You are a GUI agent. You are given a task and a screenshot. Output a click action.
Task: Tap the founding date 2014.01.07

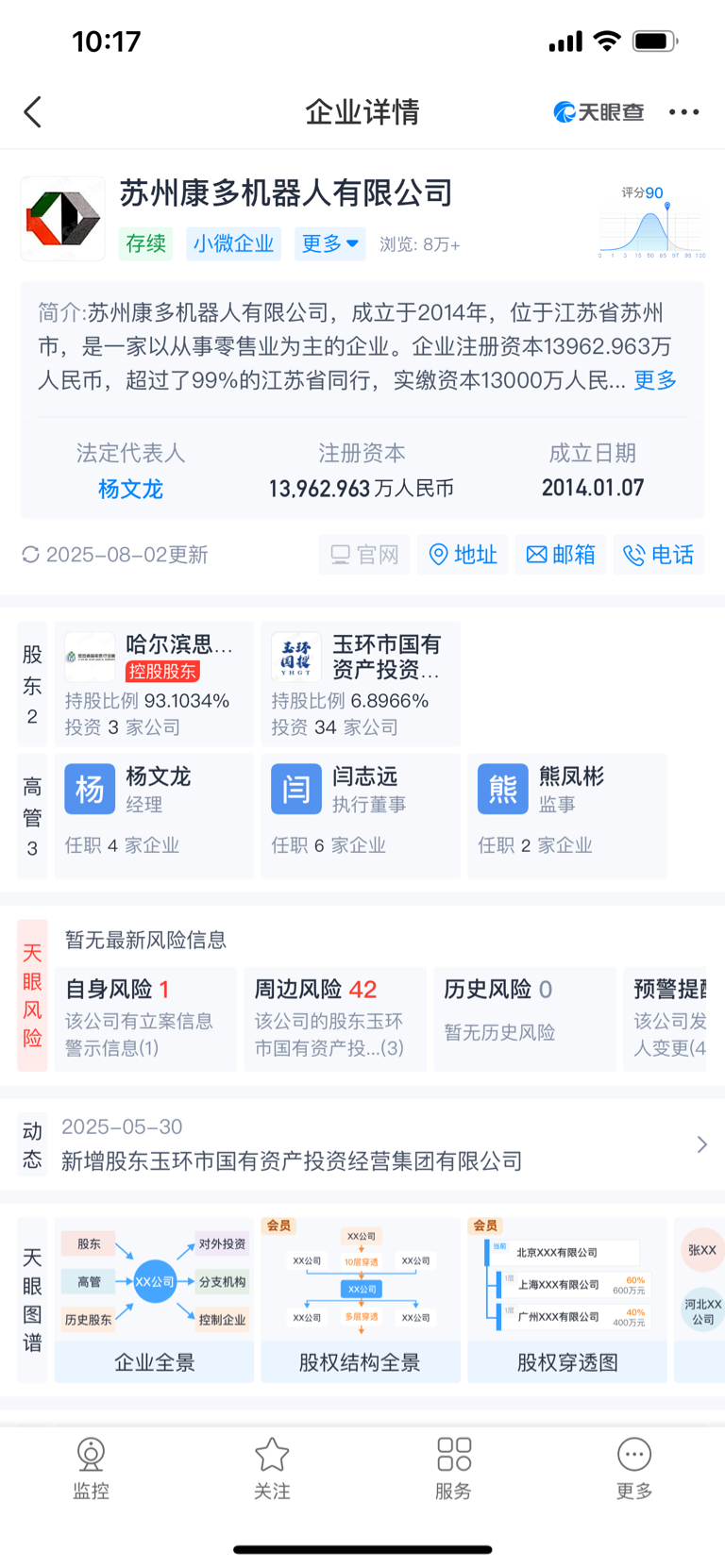593,488
